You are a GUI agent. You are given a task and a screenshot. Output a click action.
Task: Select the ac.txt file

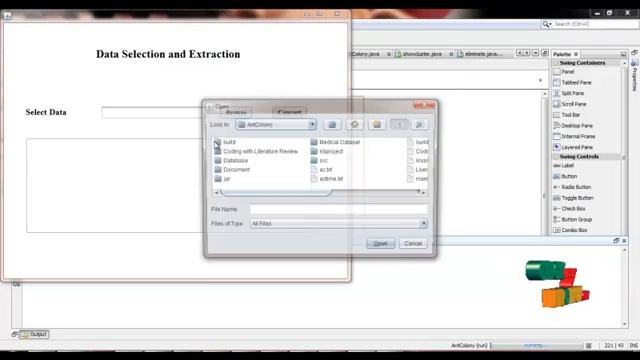[x=322, y=169]
